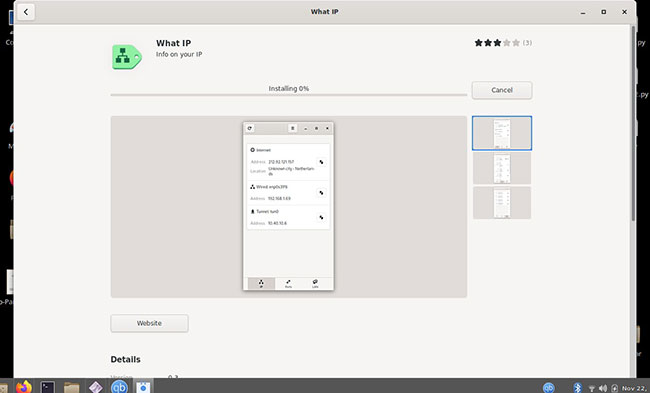
Task: Launch Firefox from the taskbar
Action: tap(24, 387)
